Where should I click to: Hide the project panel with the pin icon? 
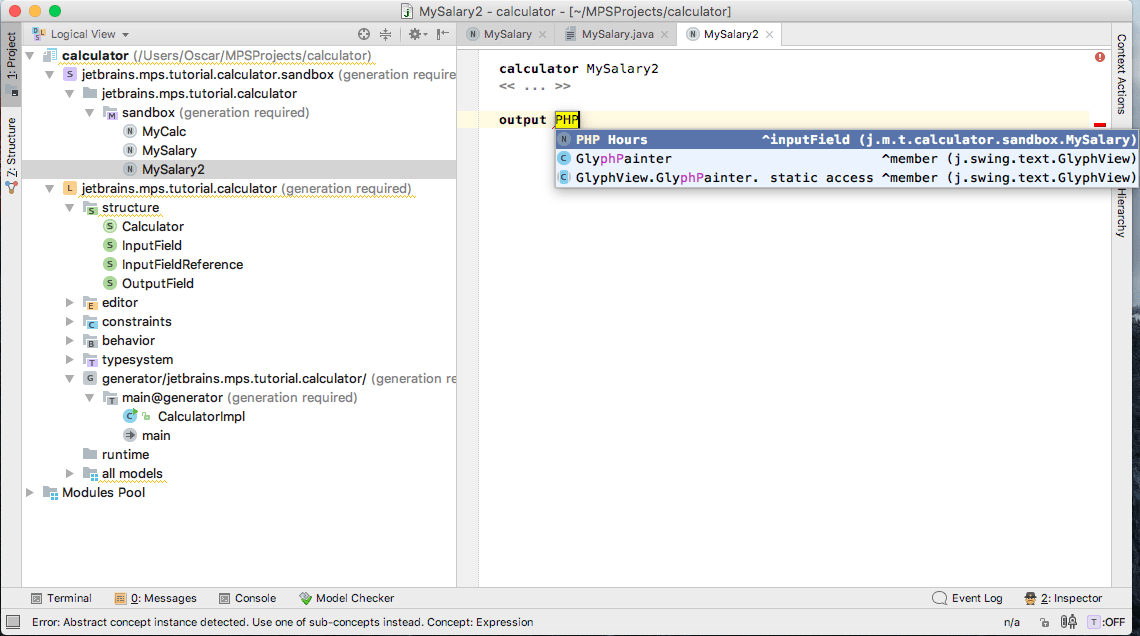(443, 34)
